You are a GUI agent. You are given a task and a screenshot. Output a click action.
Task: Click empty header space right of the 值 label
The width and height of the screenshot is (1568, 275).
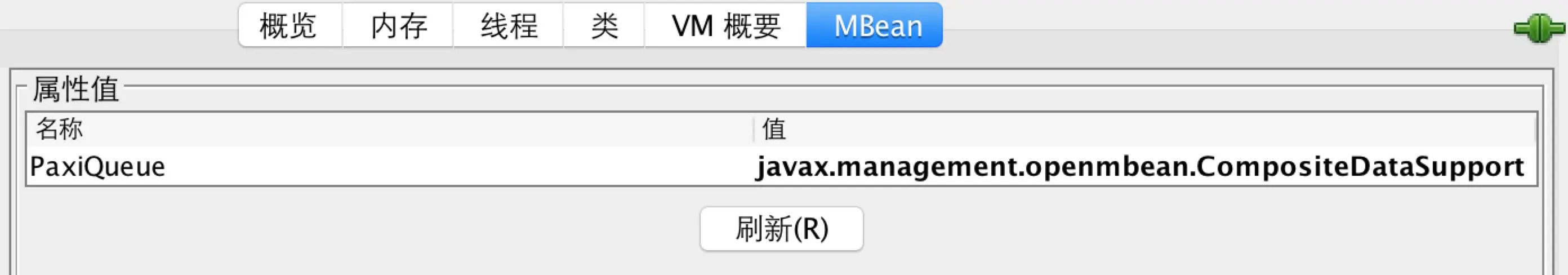(1156, 129)
